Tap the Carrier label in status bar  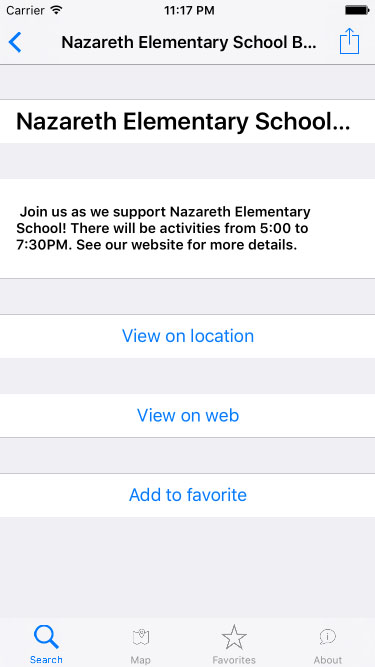coord(26,11)
